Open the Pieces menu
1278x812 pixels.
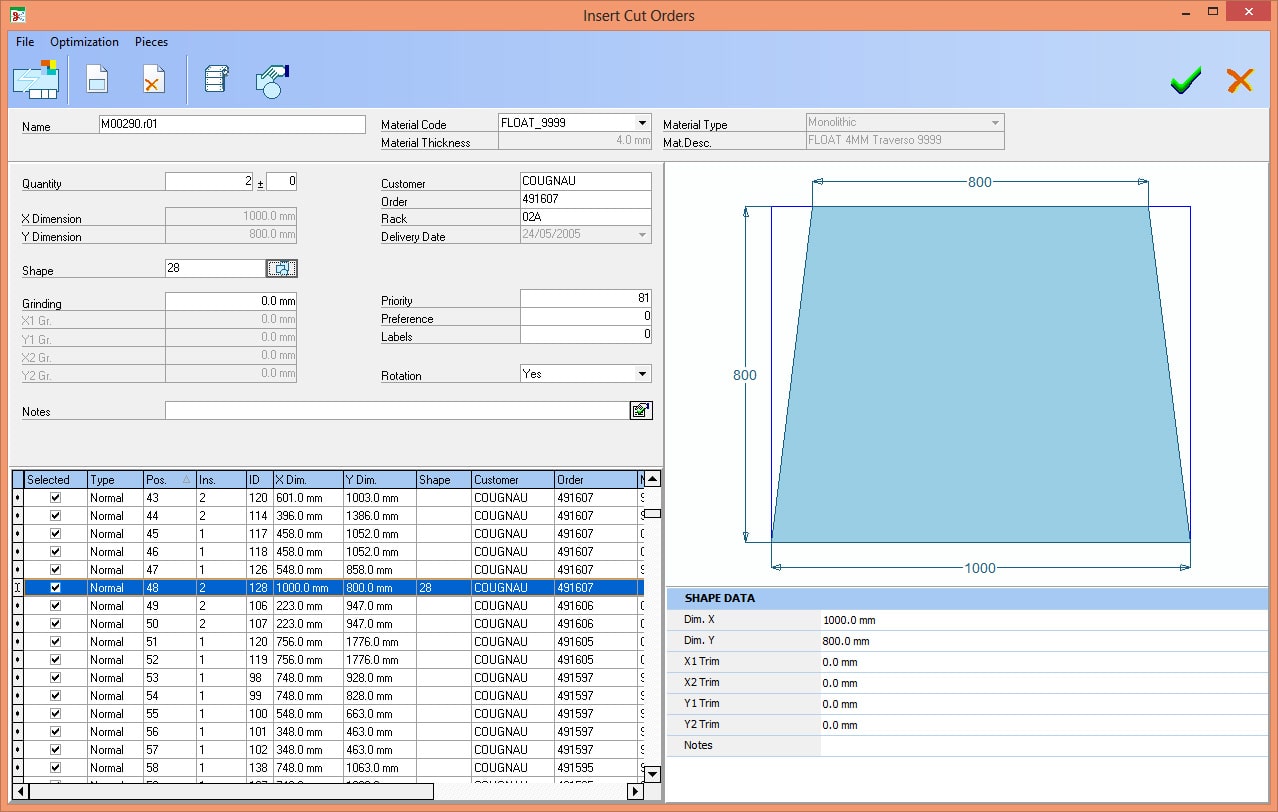(x=151, y=42)
